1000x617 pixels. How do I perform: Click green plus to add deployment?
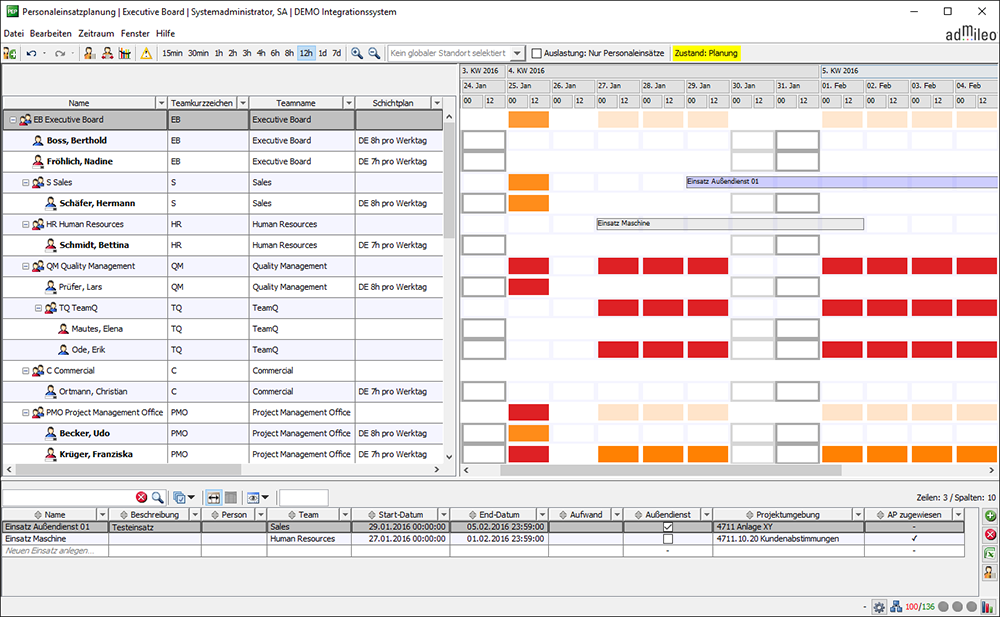click(x=990, y=516)
